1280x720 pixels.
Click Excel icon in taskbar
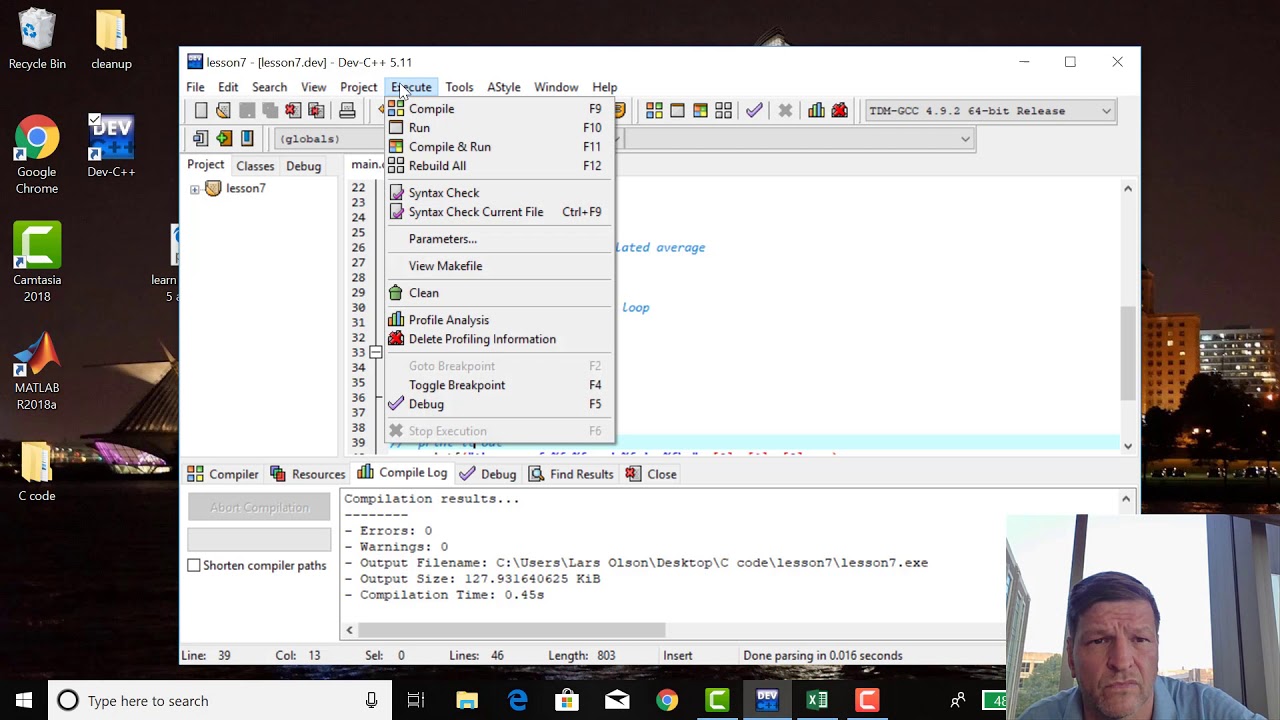[x=817, y=700]
